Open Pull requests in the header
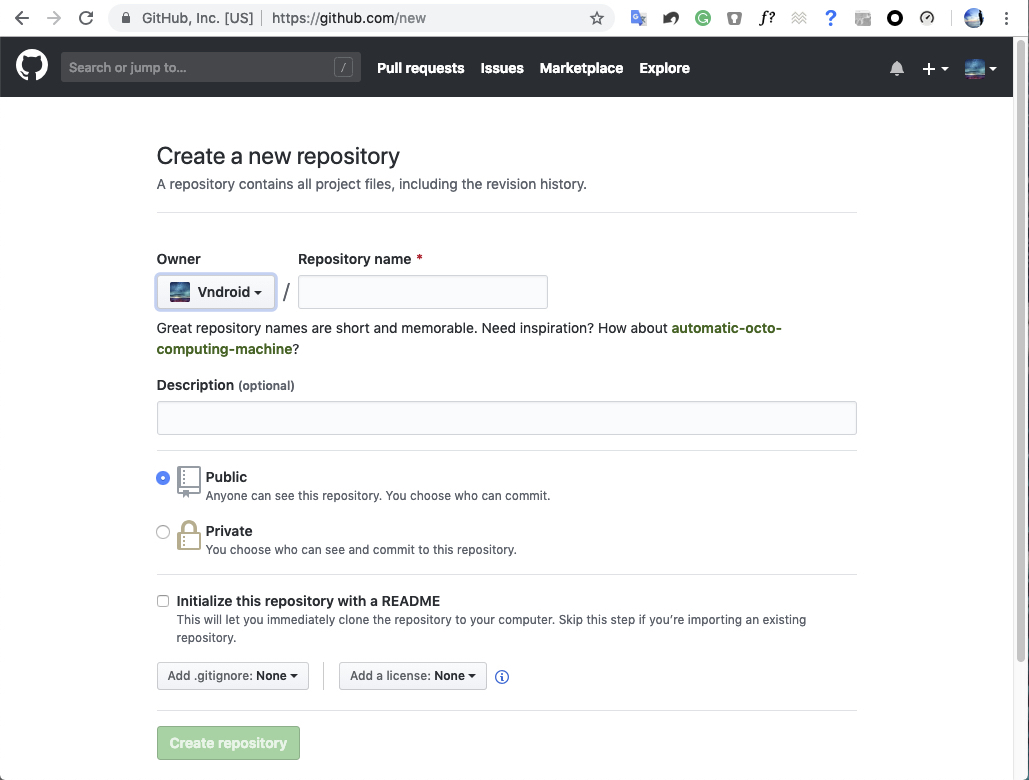Viewport: 1029px width, 780px height. click(x=420, y=68)
